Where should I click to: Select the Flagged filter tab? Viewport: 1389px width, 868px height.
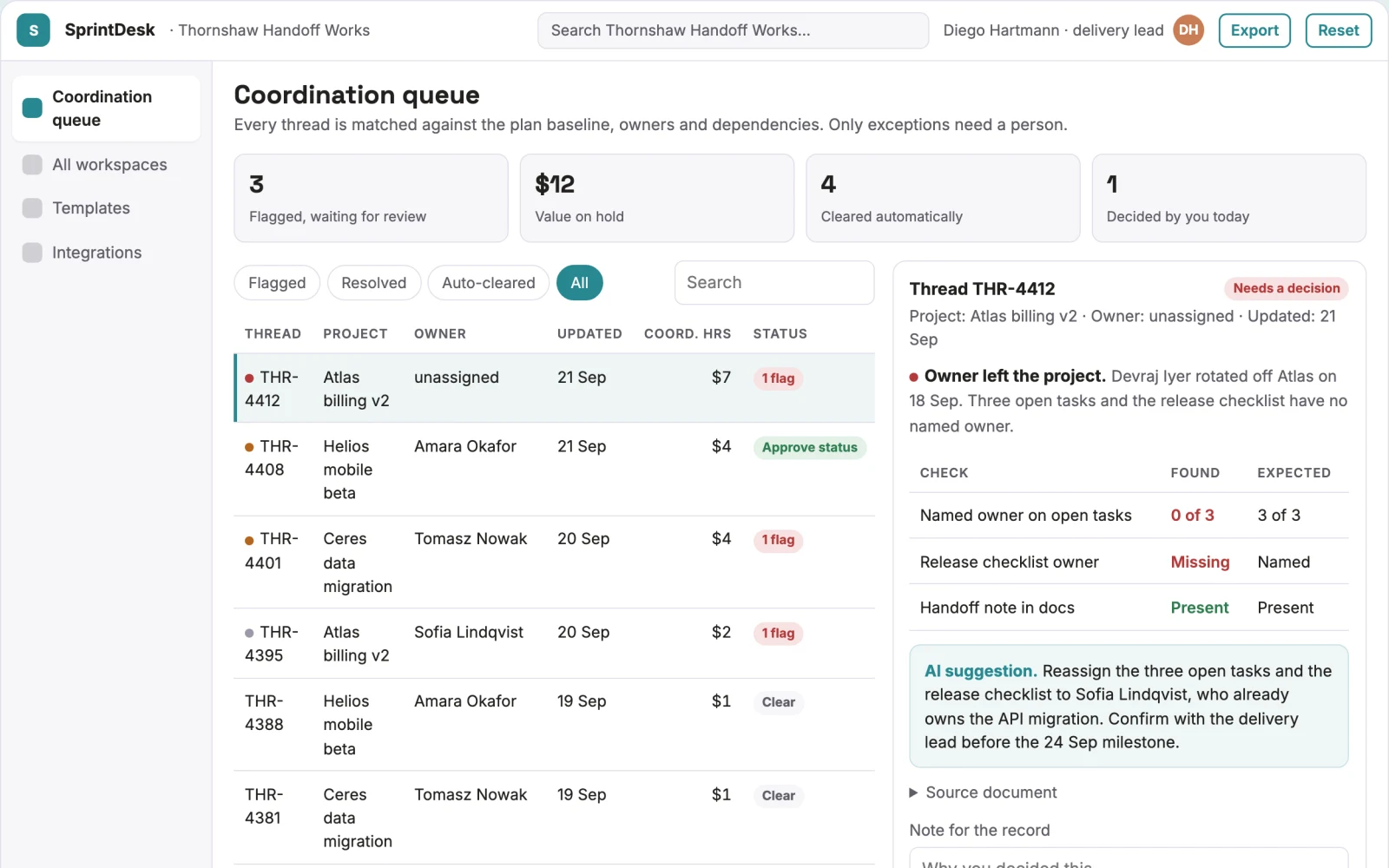277,283
